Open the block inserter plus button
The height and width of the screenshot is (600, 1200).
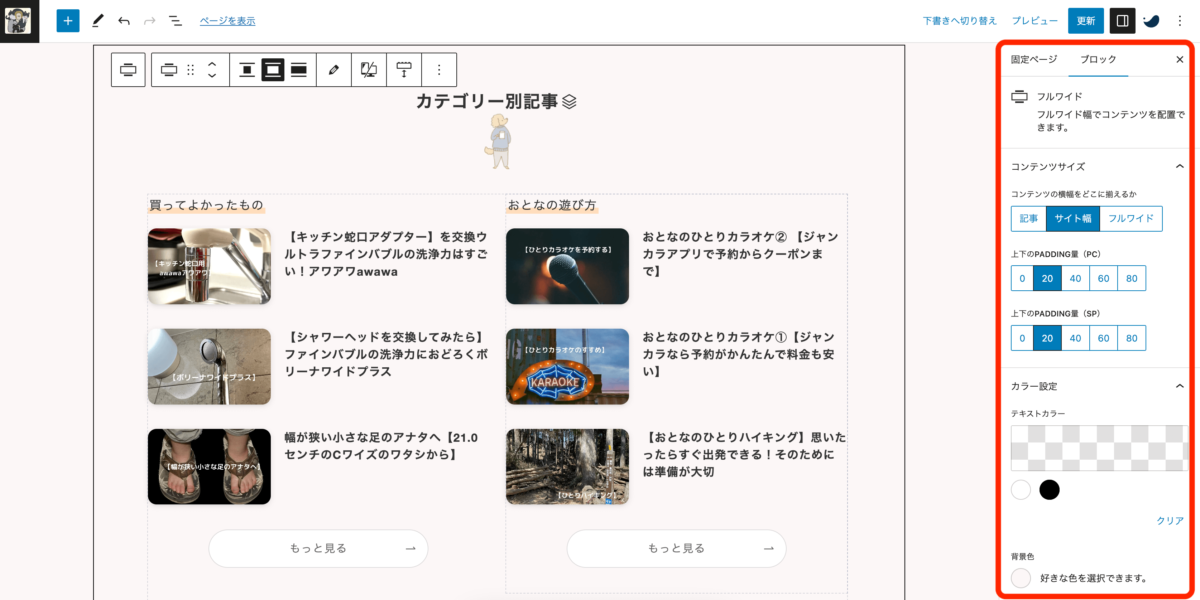pos(68,20)
